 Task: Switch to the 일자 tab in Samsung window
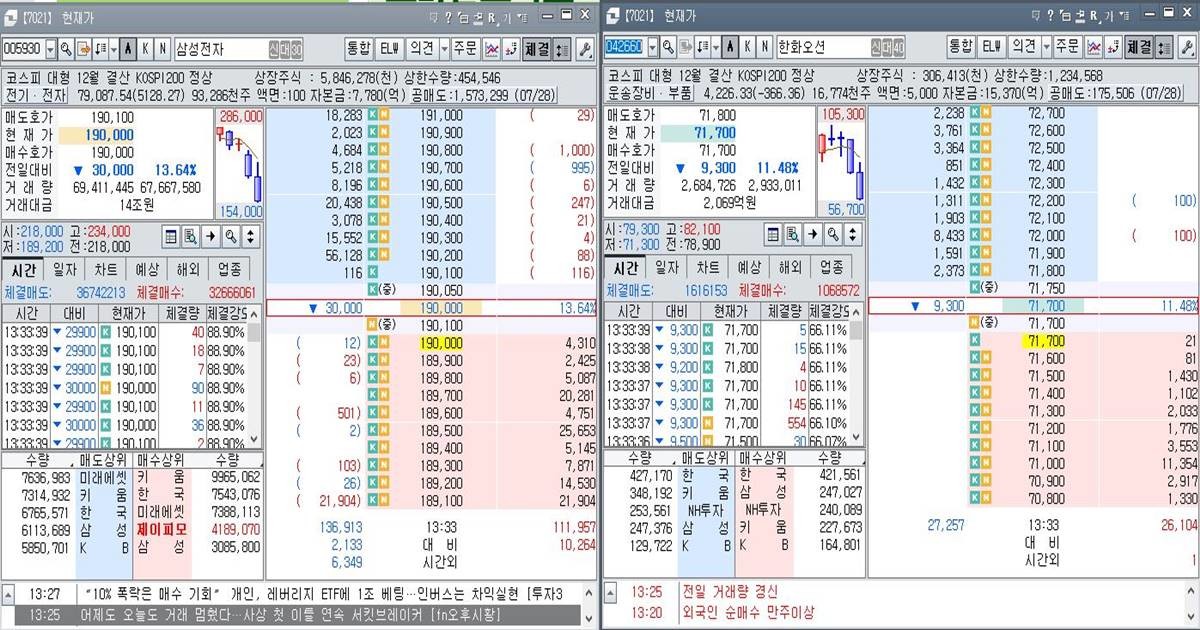pyautogui.click(x=65, y=268)
